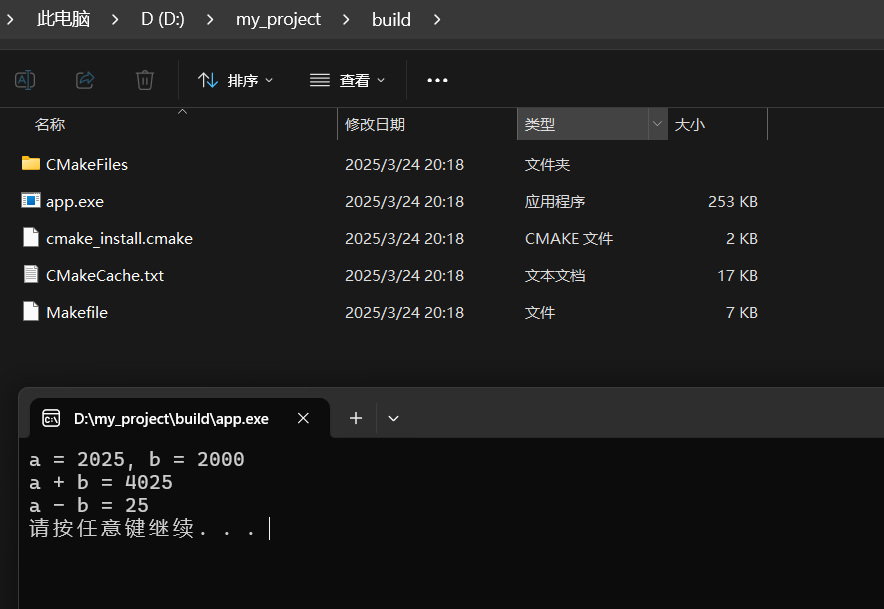Expand chevron after 此电脑 breadcrumb
This screenshot has height=609, width=884.
(x=115, y=20)
